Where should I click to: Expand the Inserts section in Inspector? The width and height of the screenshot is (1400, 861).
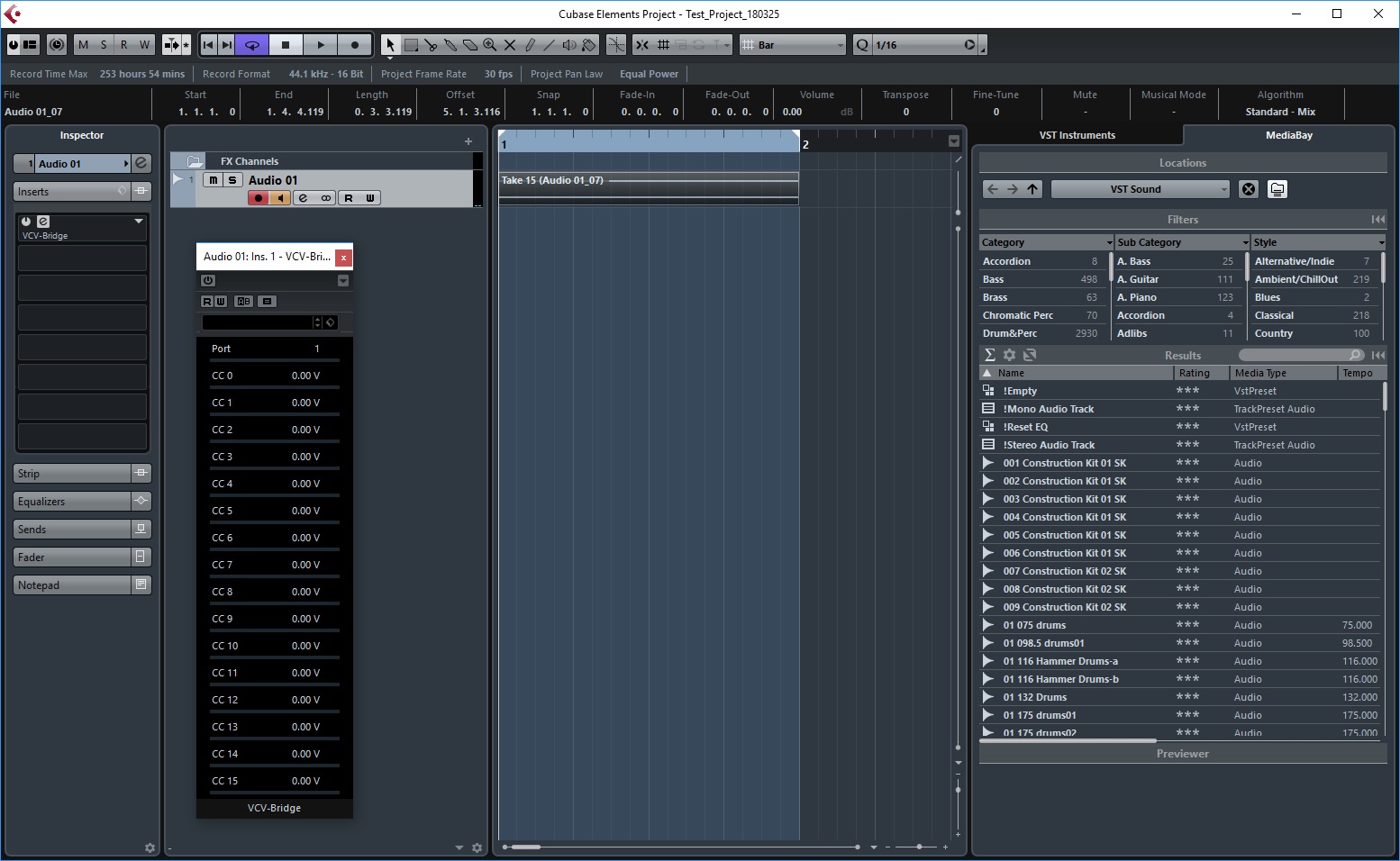pos(72,192)
